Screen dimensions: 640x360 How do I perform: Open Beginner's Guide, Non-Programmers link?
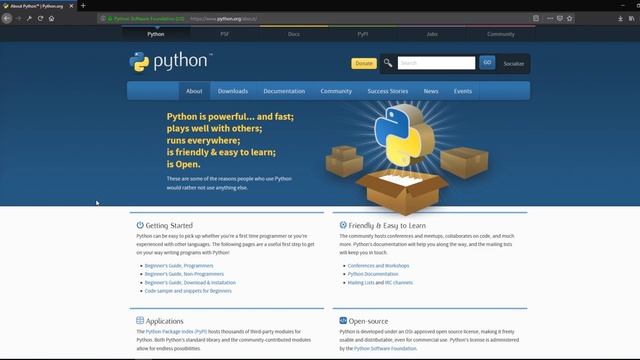coord(184,274)
